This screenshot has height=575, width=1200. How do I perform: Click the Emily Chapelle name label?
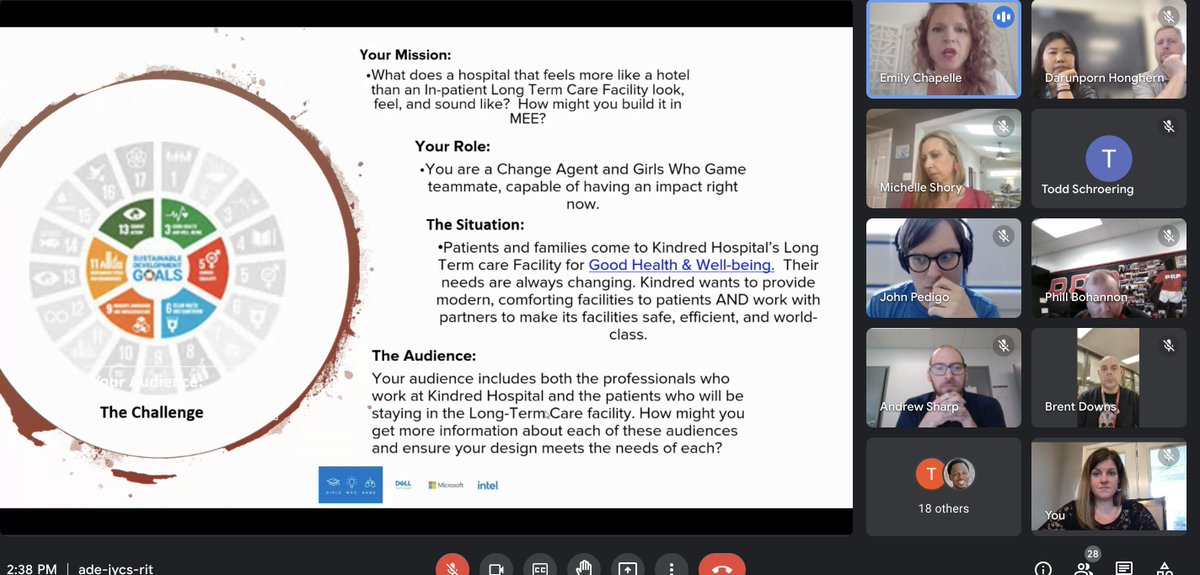919,78
